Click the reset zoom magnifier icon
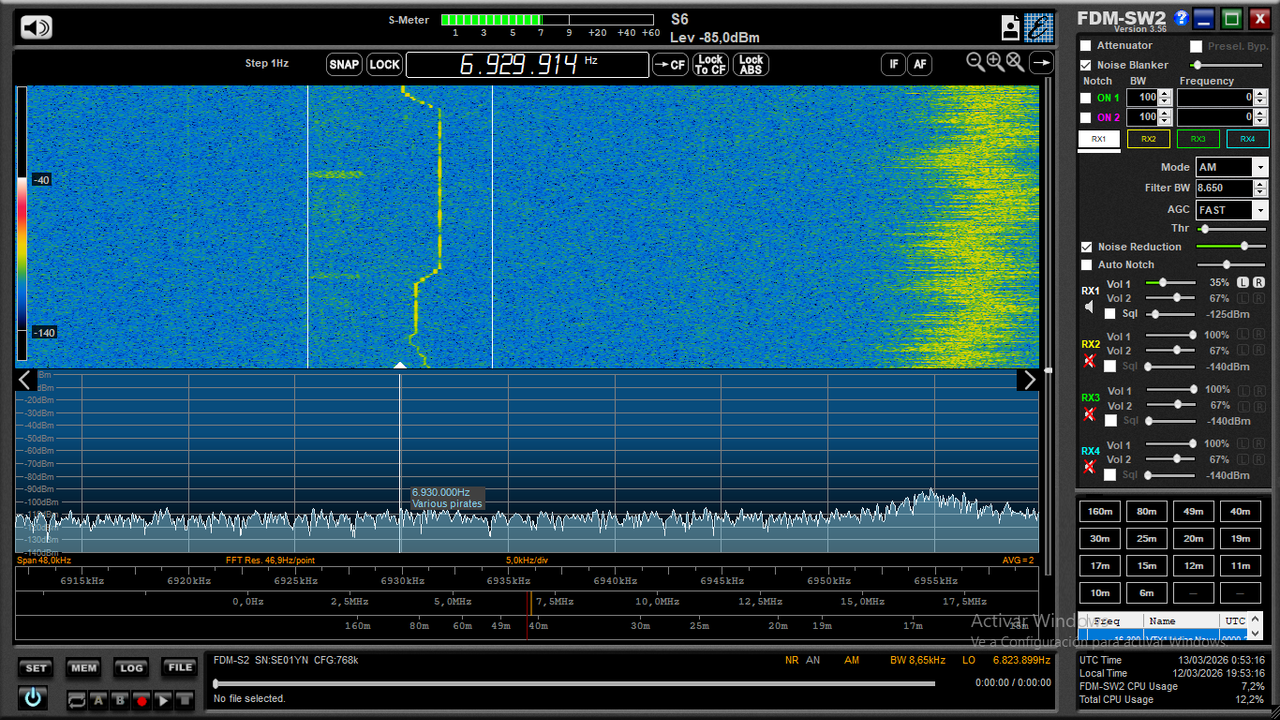1280x720 pixels. coord(1015,62)
